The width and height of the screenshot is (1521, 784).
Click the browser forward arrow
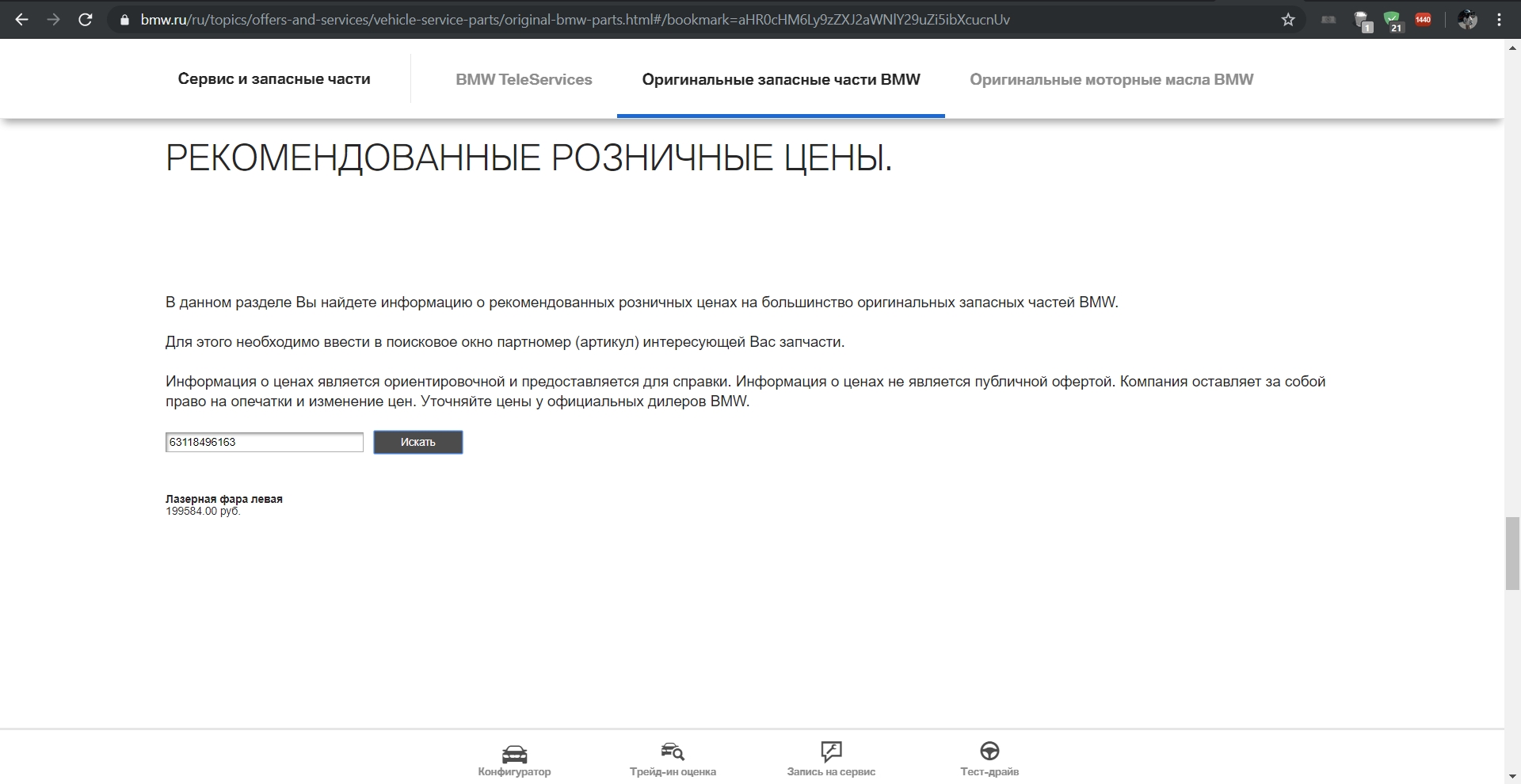point(54,20)
